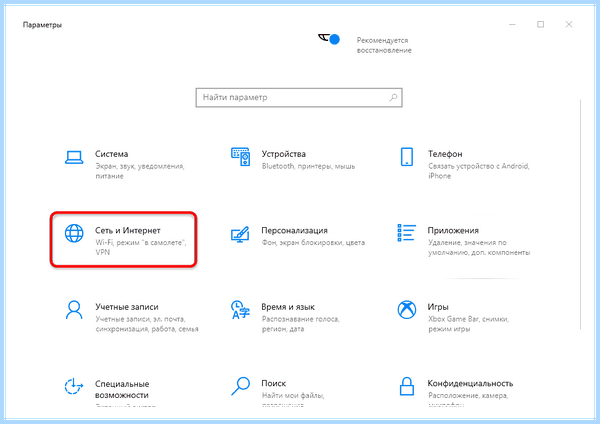Close the Параметры window
This screenshot has height=424, width=600.
pos(569,24)
